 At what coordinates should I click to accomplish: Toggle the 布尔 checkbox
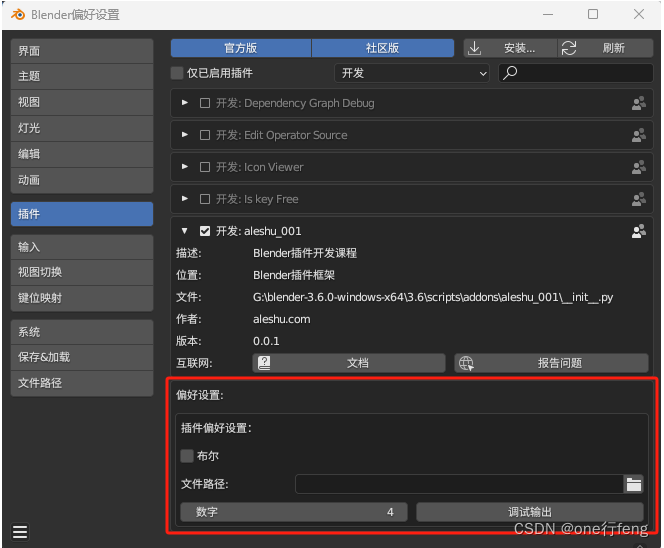(x=187, y=456)
